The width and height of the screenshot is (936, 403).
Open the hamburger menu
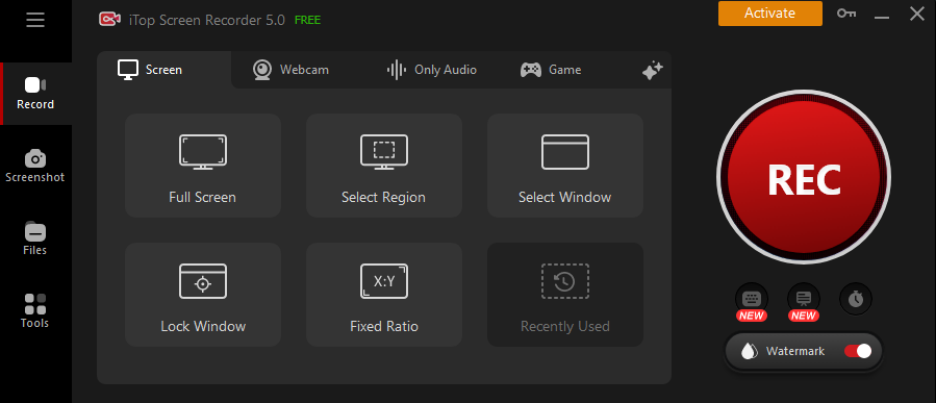tap(35, 20)
